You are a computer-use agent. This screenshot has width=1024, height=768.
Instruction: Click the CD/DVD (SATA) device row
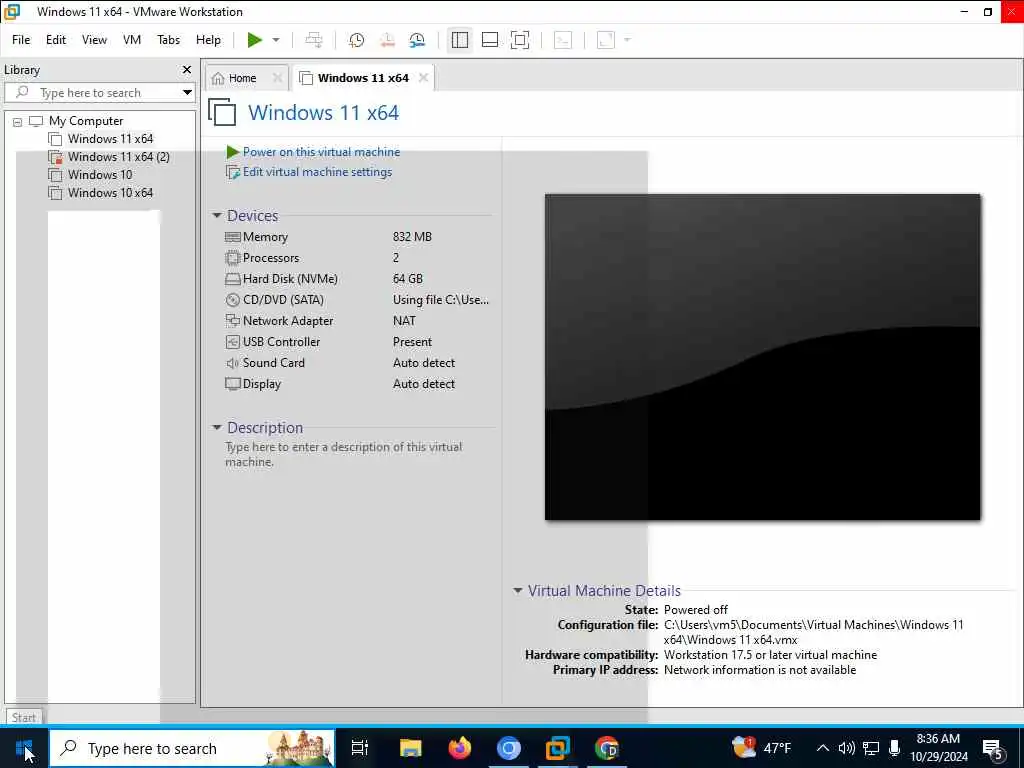(x=357, y=300)
